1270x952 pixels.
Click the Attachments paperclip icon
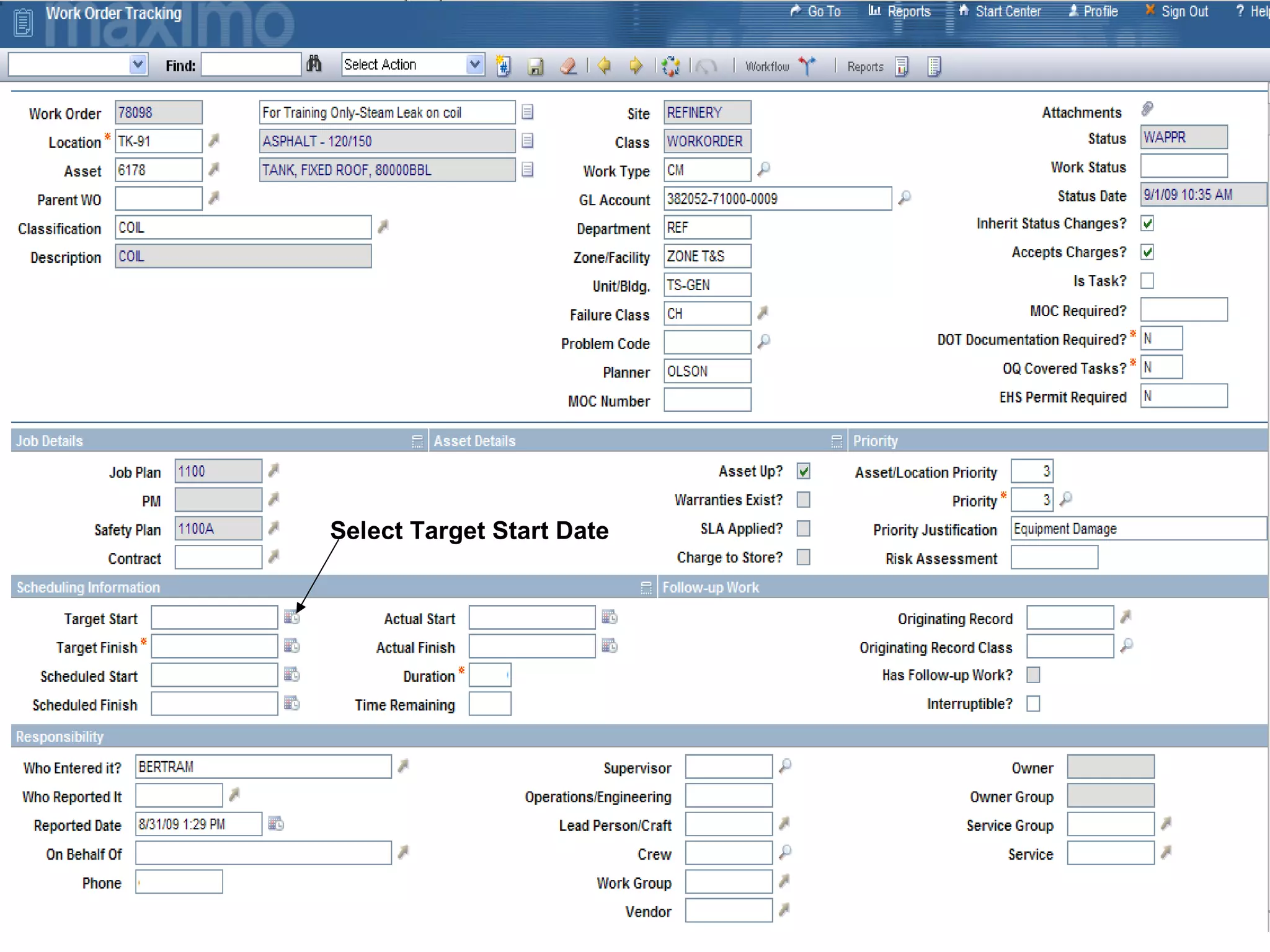click(1147, 110)
